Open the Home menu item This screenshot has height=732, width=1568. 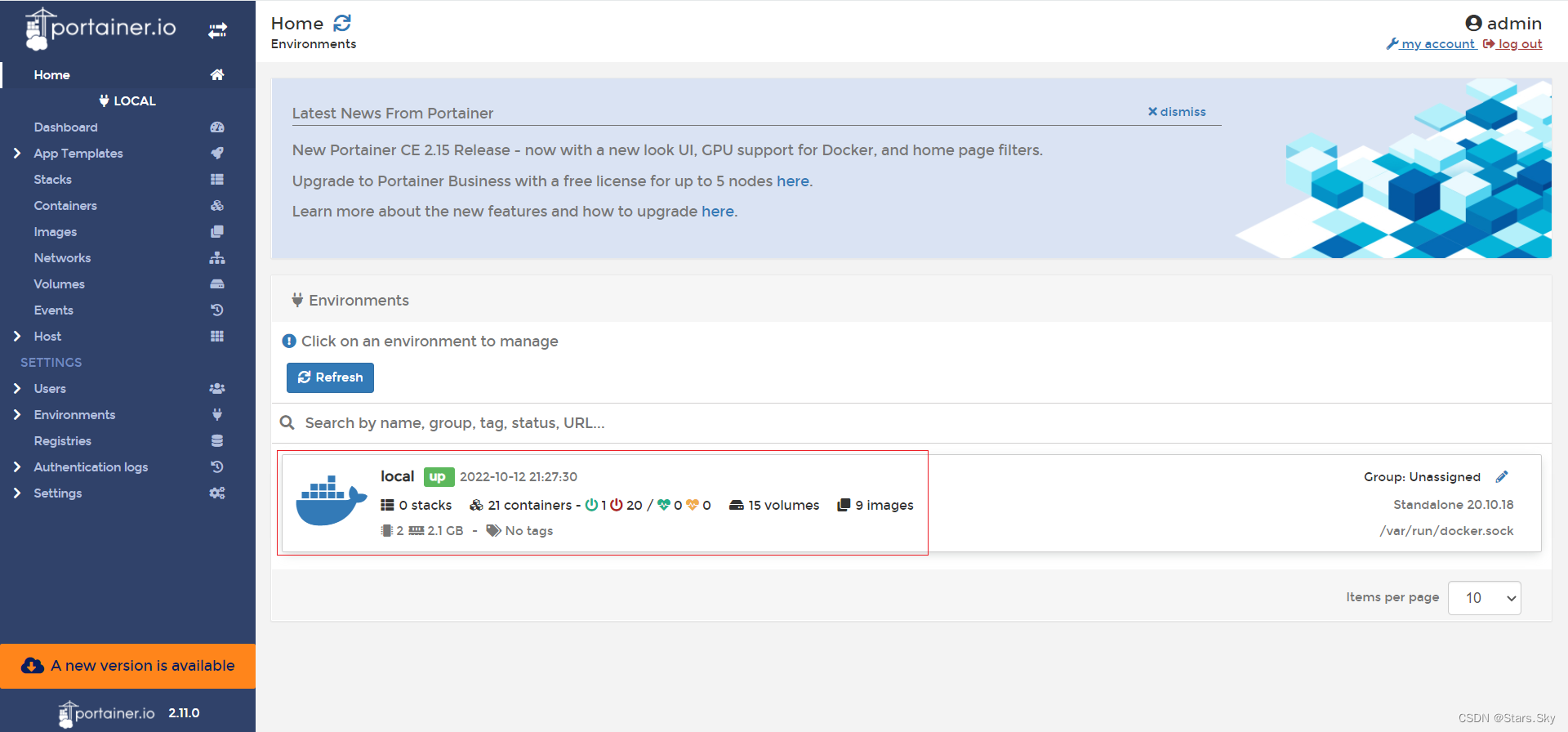(x=128, y=75)
